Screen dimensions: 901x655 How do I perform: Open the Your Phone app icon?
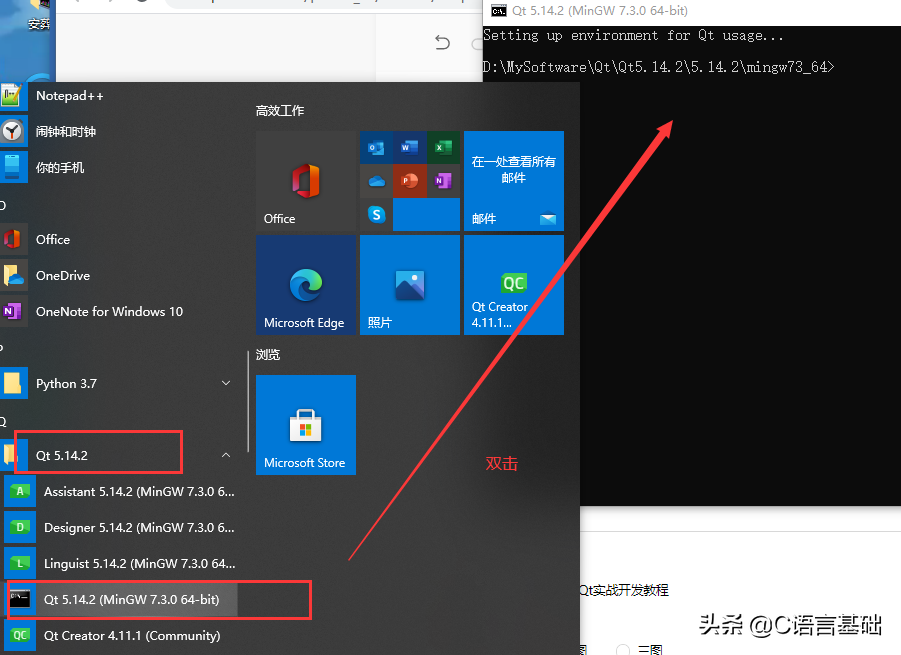[x=13, y=168]
